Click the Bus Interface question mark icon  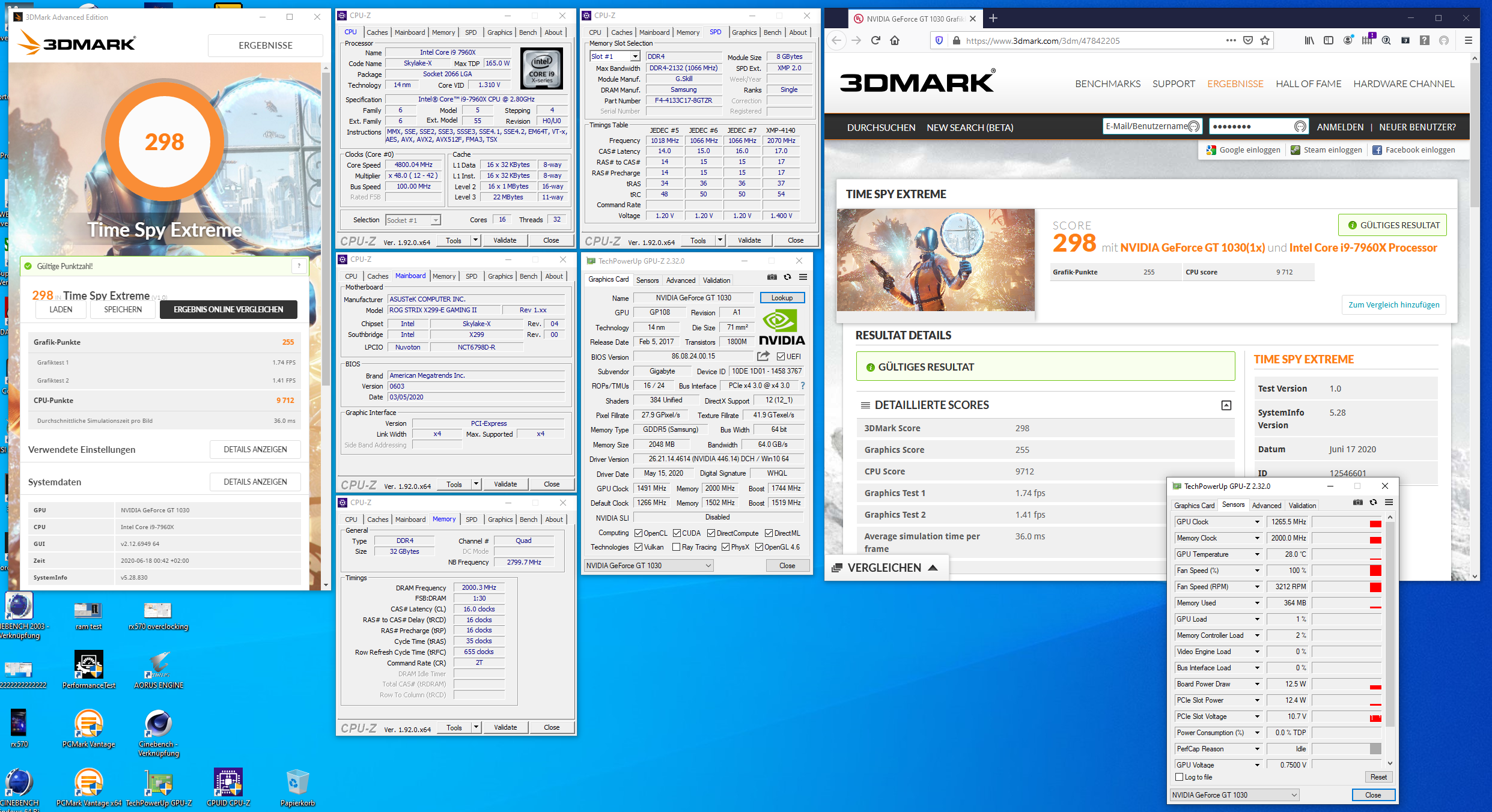[803, 386]
